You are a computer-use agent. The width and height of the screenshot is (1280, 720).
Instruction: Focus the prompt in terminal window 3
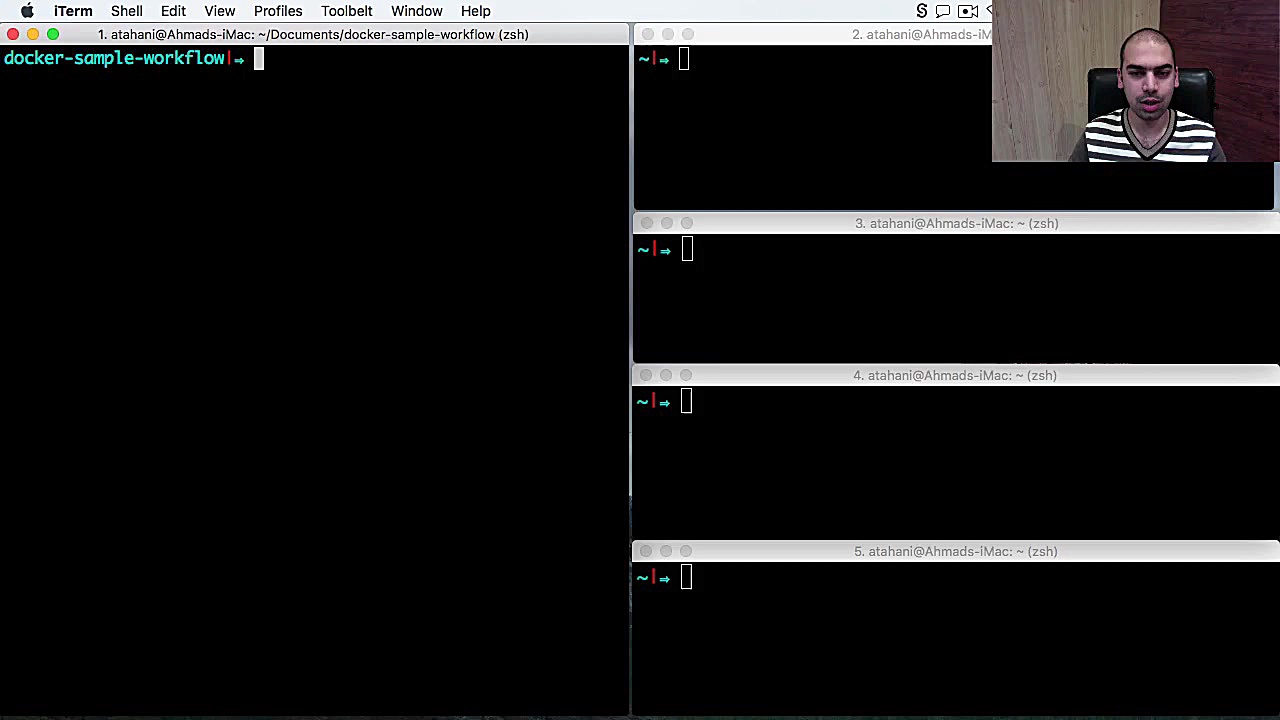coord(687,250)
